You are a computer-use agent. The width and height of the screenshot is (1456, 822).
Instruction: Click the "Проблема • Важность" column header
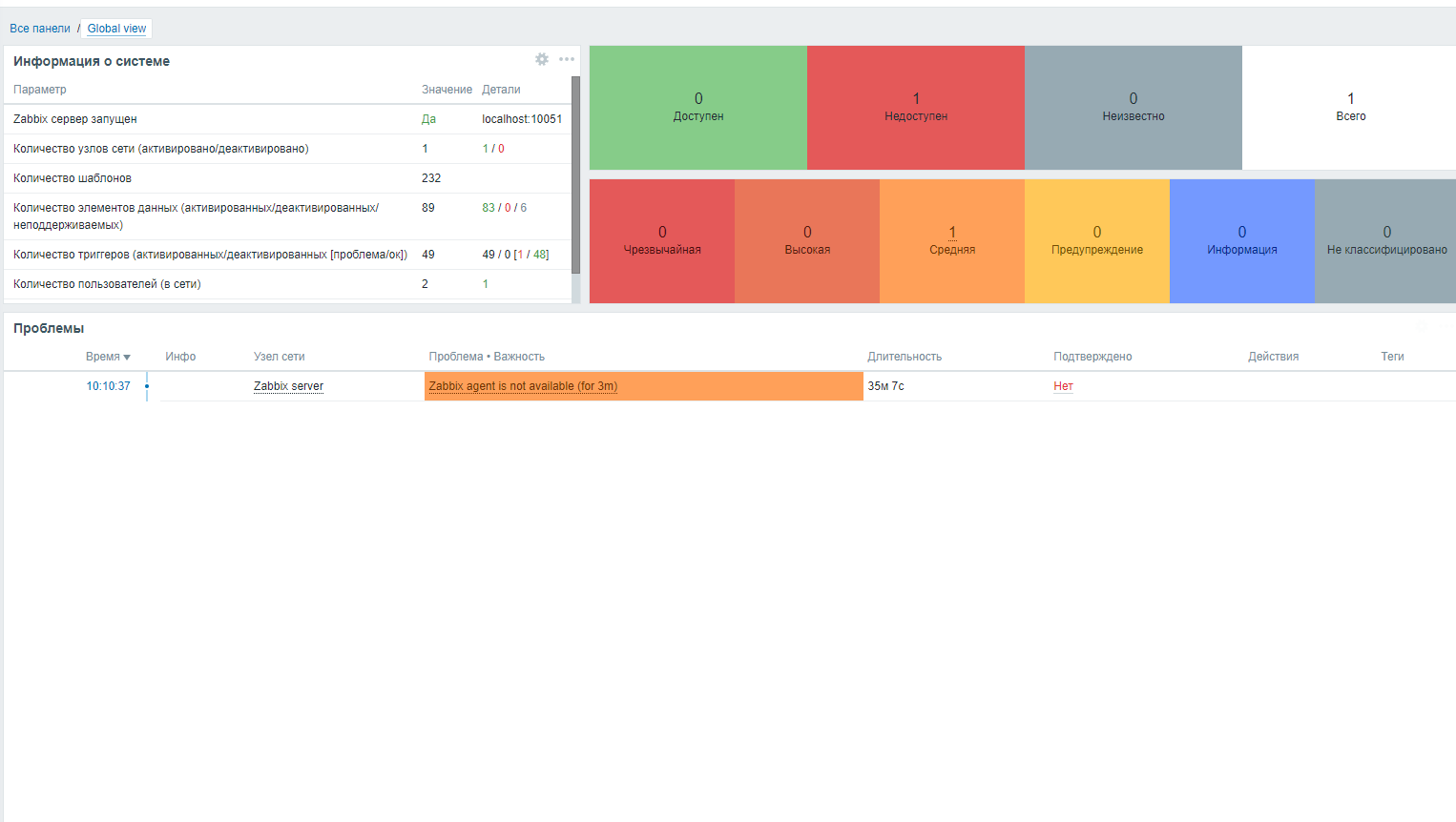(487, 357)
